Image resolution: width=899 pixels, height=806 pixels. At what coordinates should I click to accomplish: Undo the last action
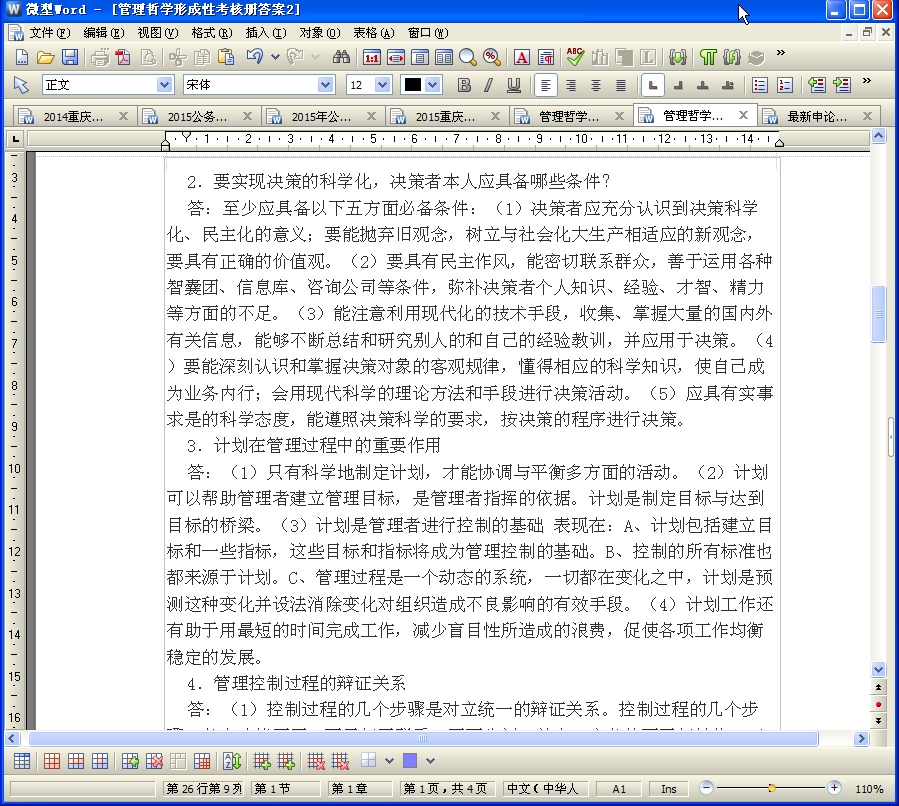pyautogui.click(x=255, y=57)
